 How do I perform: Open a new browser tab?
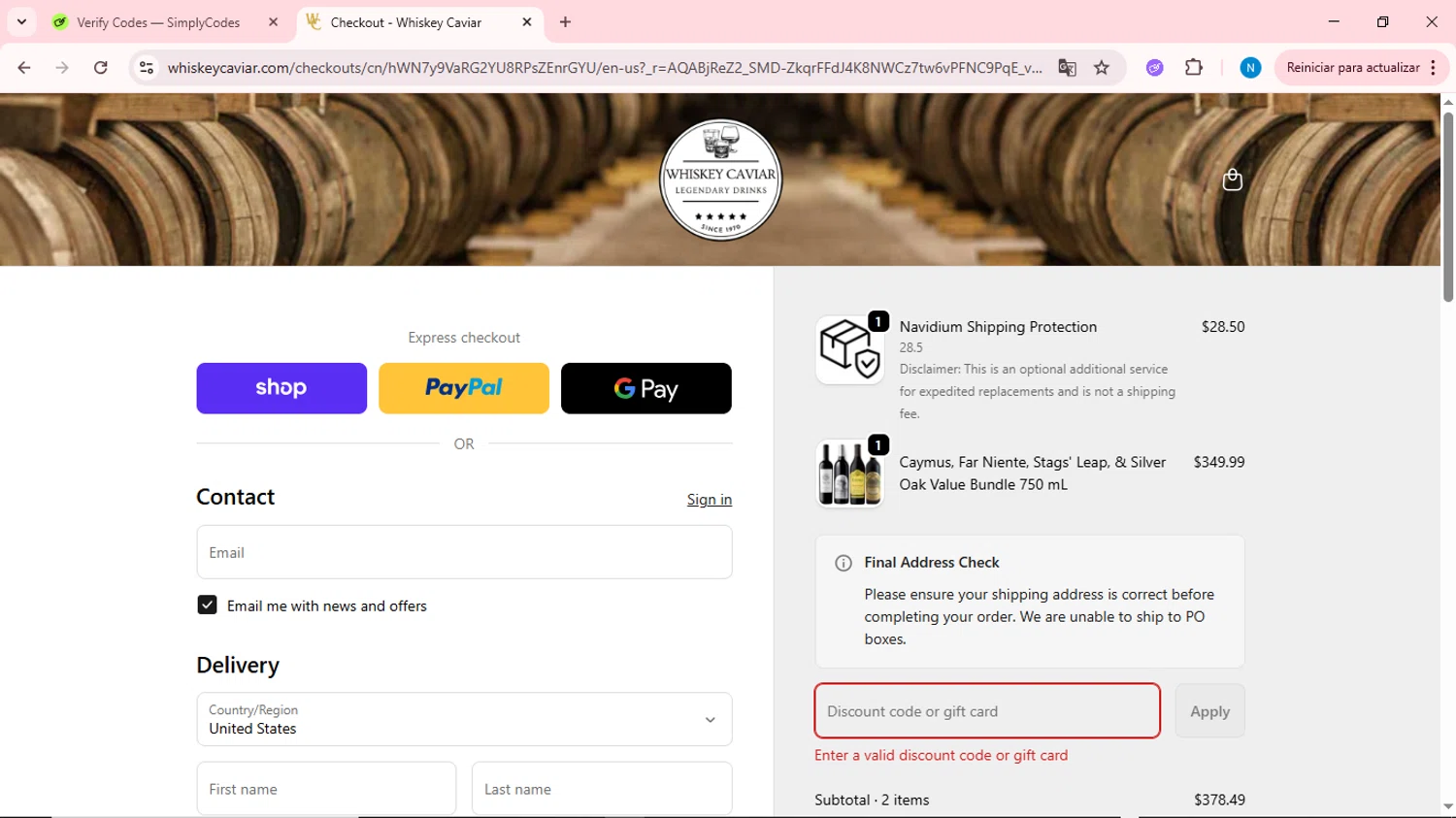point(566,22)
